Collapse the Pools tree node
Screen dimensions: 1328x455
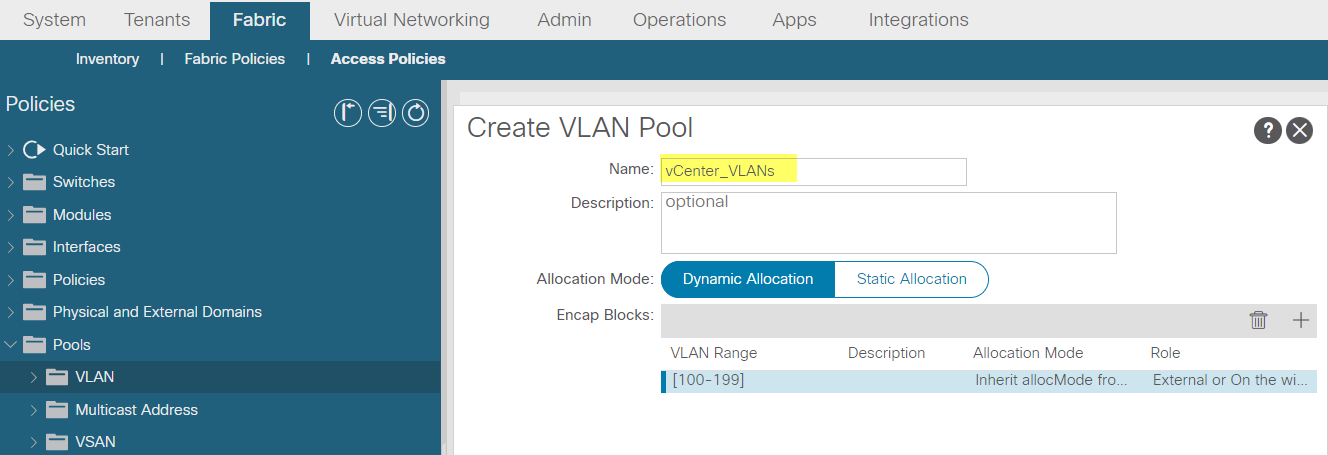[x=11, y=345]
